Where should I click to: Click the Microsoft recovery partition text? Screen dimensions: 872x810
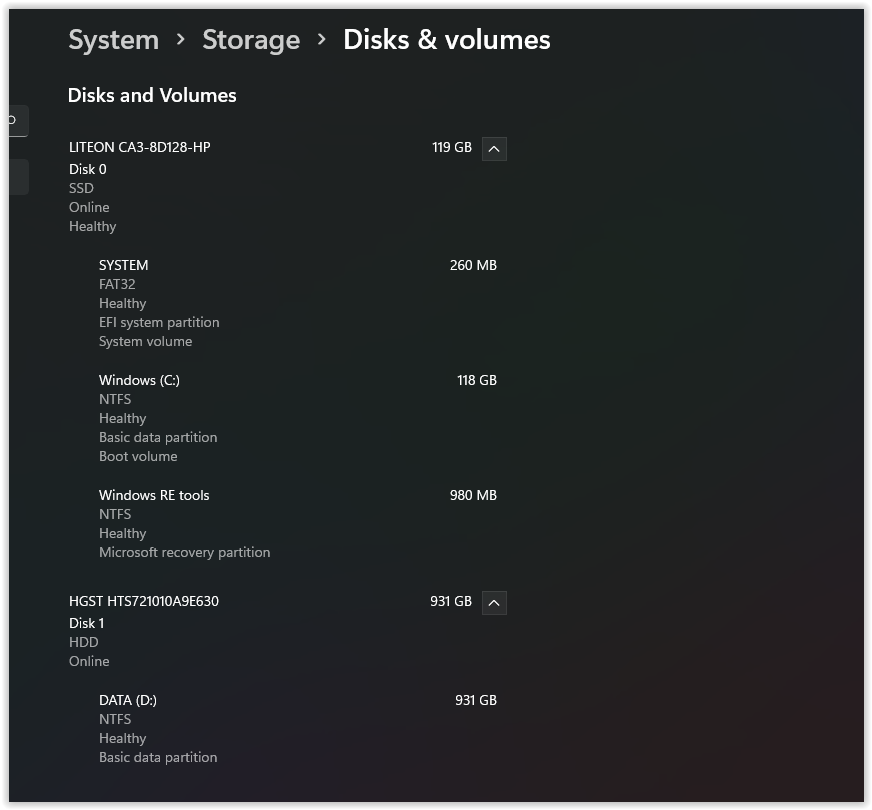[185, 552]
